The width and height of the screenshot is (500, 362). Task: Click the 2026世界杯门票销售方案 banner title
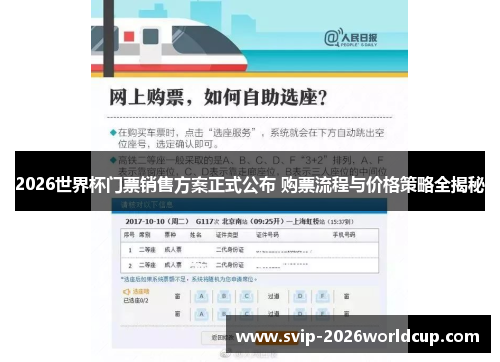(x=250, y=184)
